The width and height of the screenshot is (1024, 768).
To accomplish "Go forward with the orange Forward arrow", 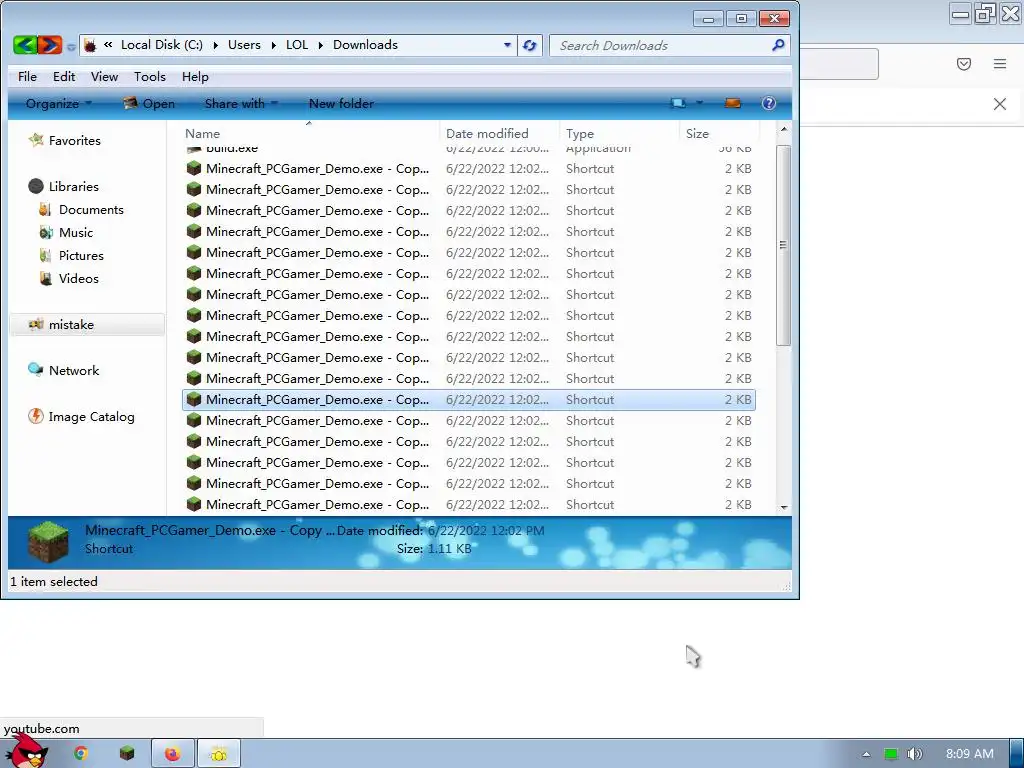I will [49, 44].
